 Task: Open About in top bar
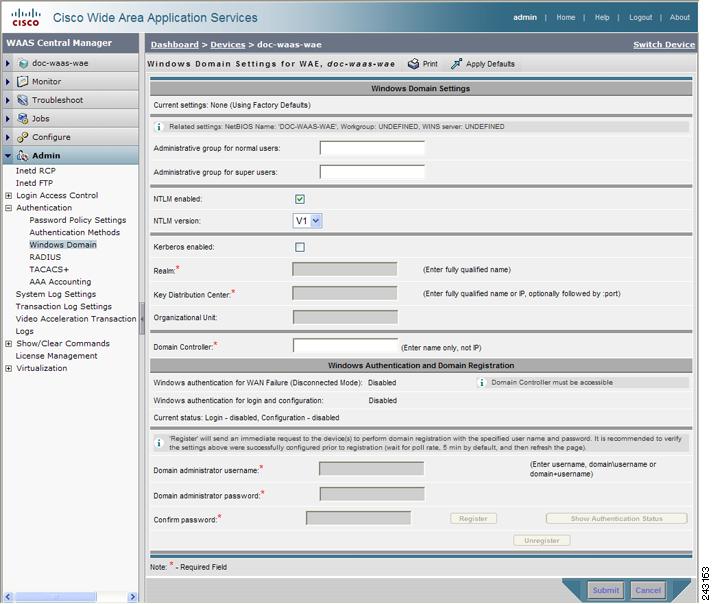coord(679,17)
